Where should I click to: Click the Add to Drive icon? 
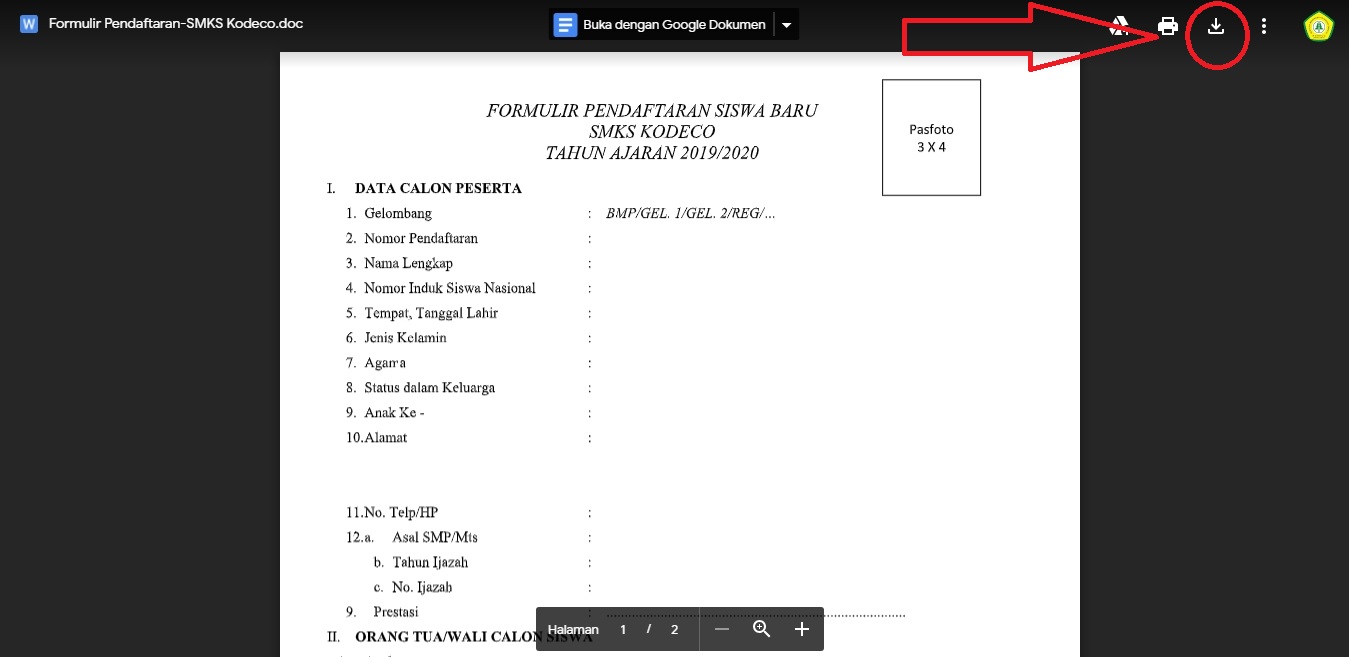[x=1119, y=26]
